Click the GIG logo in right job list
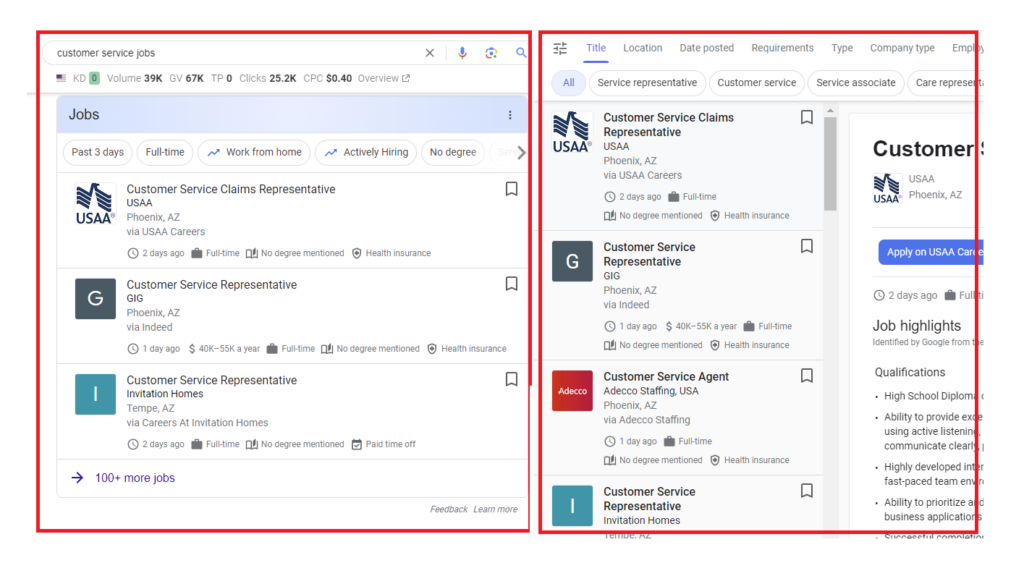Screen dimensions: 1024x563 tap(572, 261)
